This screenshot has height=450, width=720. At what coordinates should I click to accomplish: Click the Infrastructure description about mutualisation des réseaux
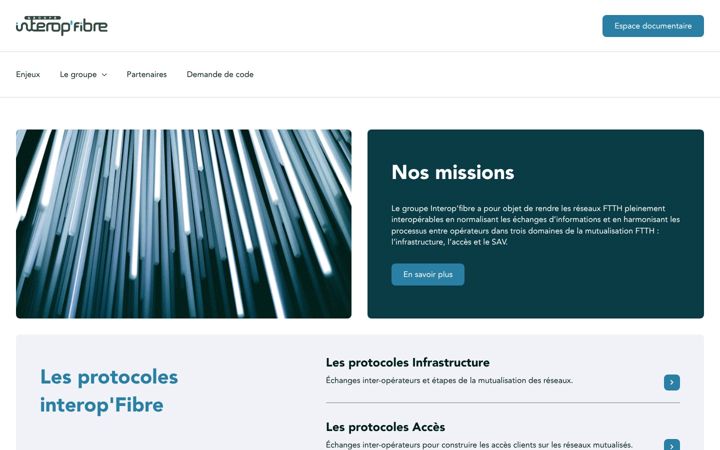point(449,380)
